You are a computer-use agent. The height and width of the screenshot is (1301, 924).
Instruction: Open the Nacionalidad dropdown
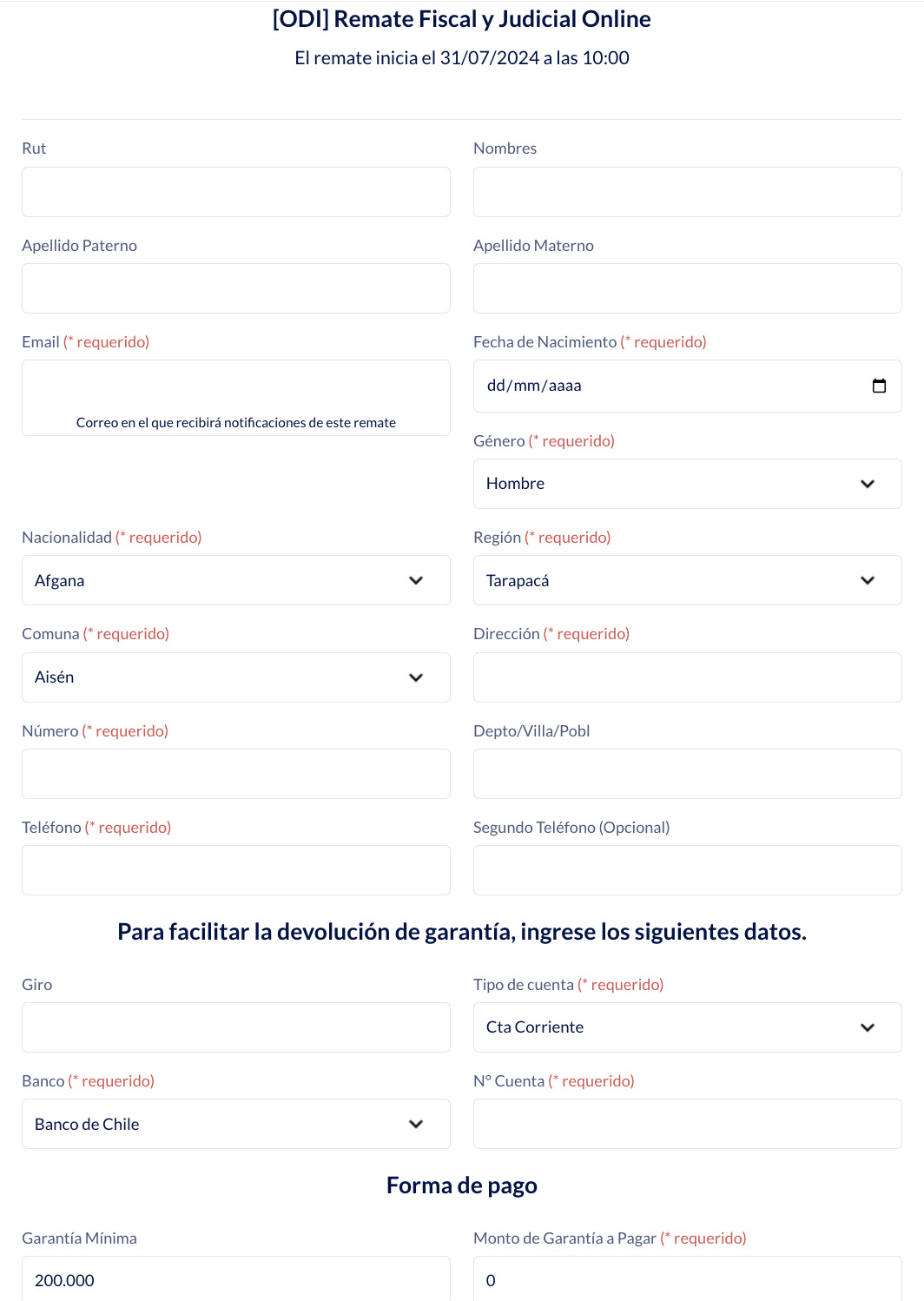point(235,580)
